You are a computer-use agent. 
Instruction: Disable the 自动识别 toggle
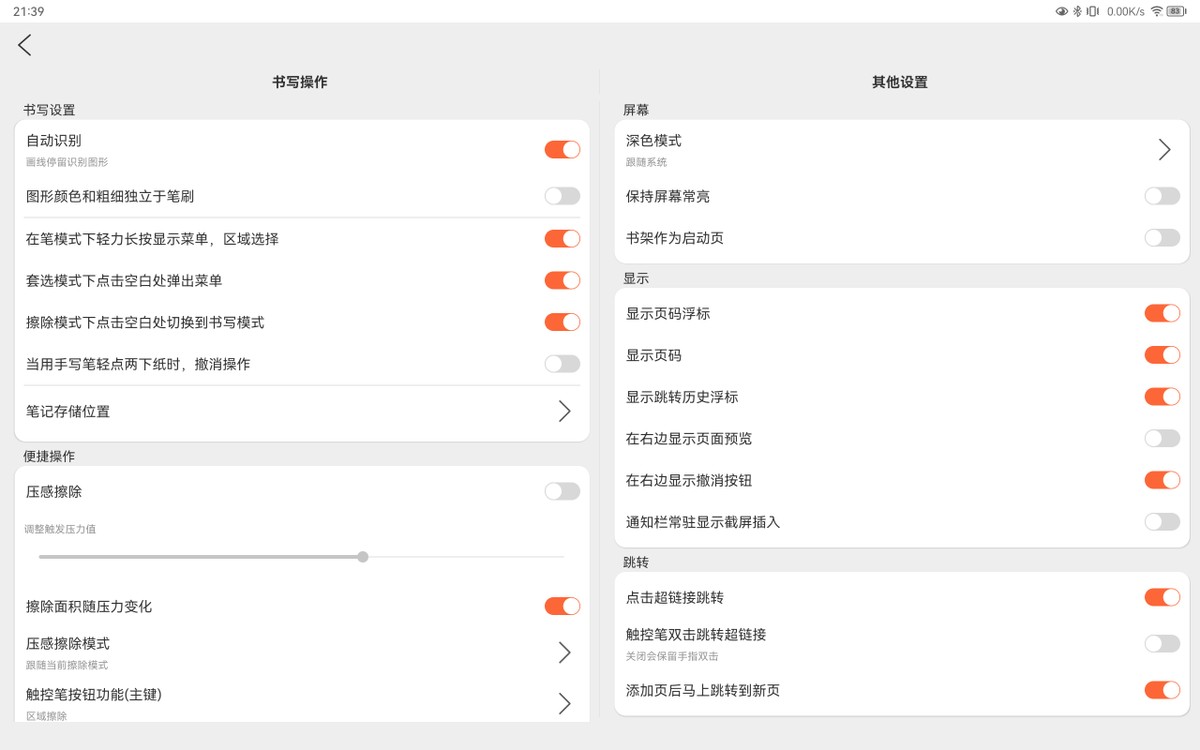(x=561, y=148)
